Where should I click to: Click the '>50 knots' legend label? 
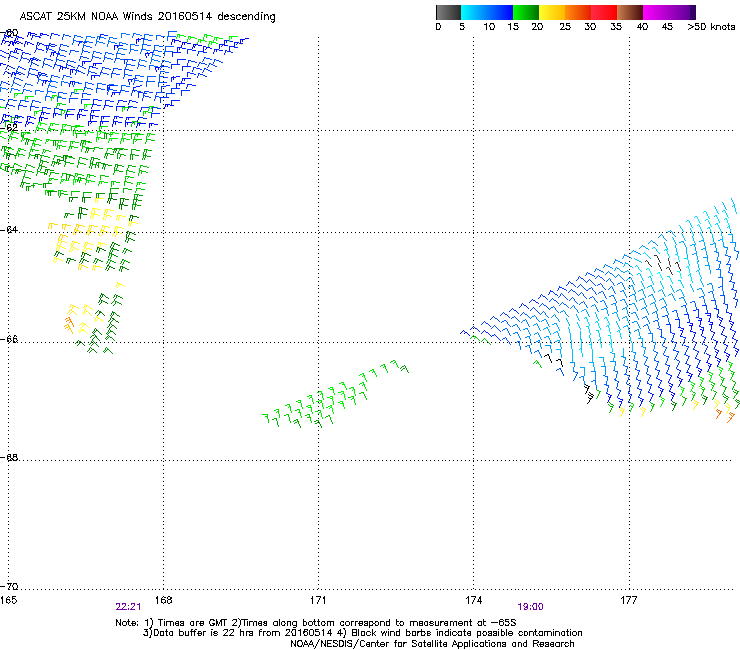coord(711,27)
